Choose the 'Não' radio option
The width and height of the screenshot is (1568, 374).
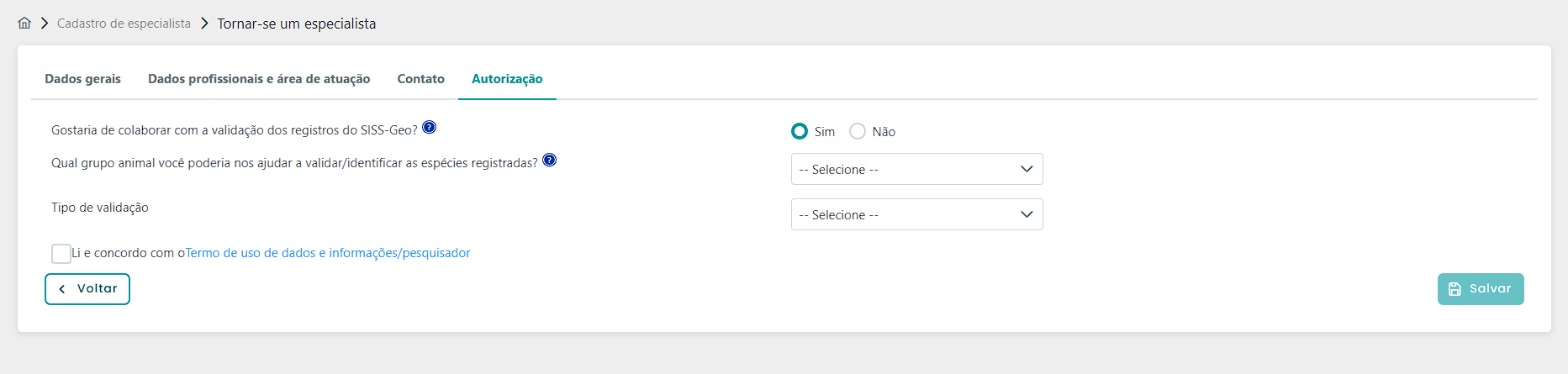[858, 131]
